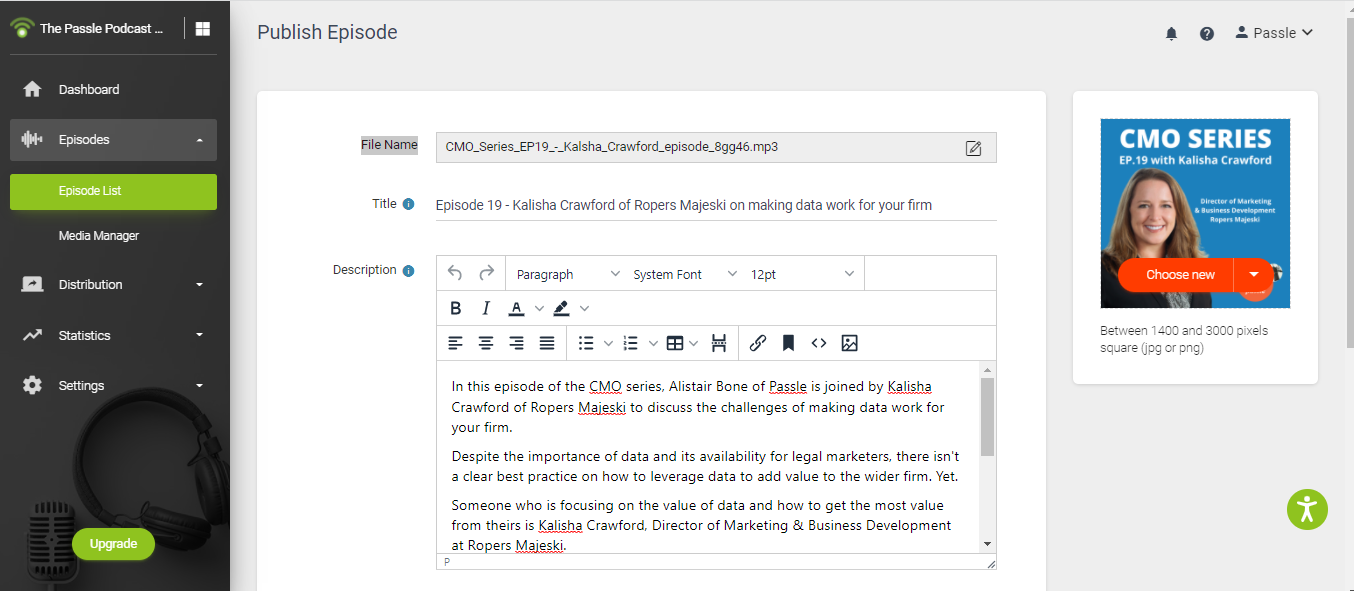Collapse the Episodes menu
This screenshot has width=1354, height=591.
point(114,140)
